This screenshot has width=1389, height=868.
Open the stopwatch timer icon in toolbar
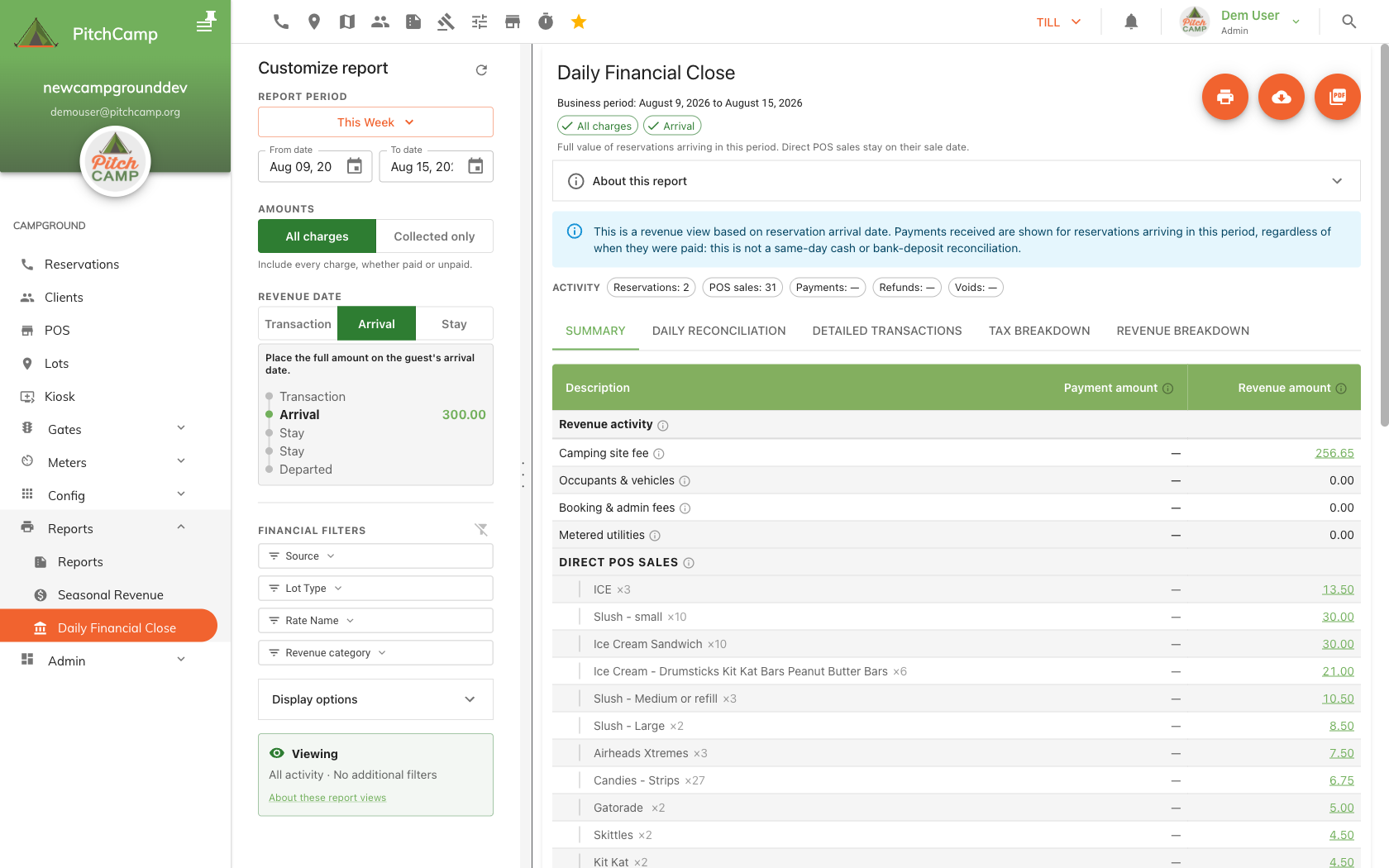pos(546,21)
